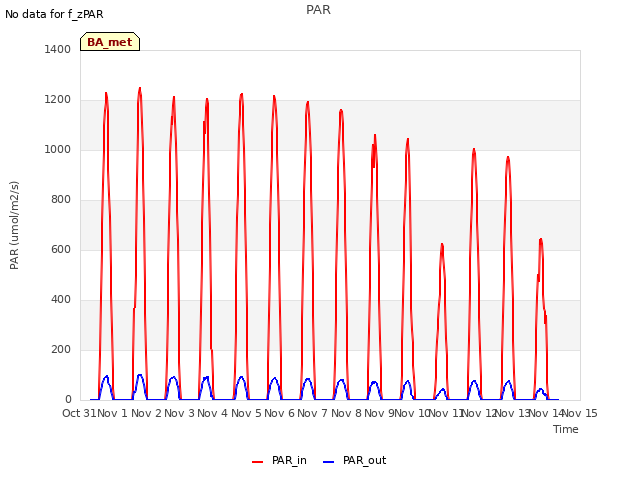Click the lowest PAR_in peak on Nov 10
The height and width of the screenshot is (480, 640).
tap(442, 244)
